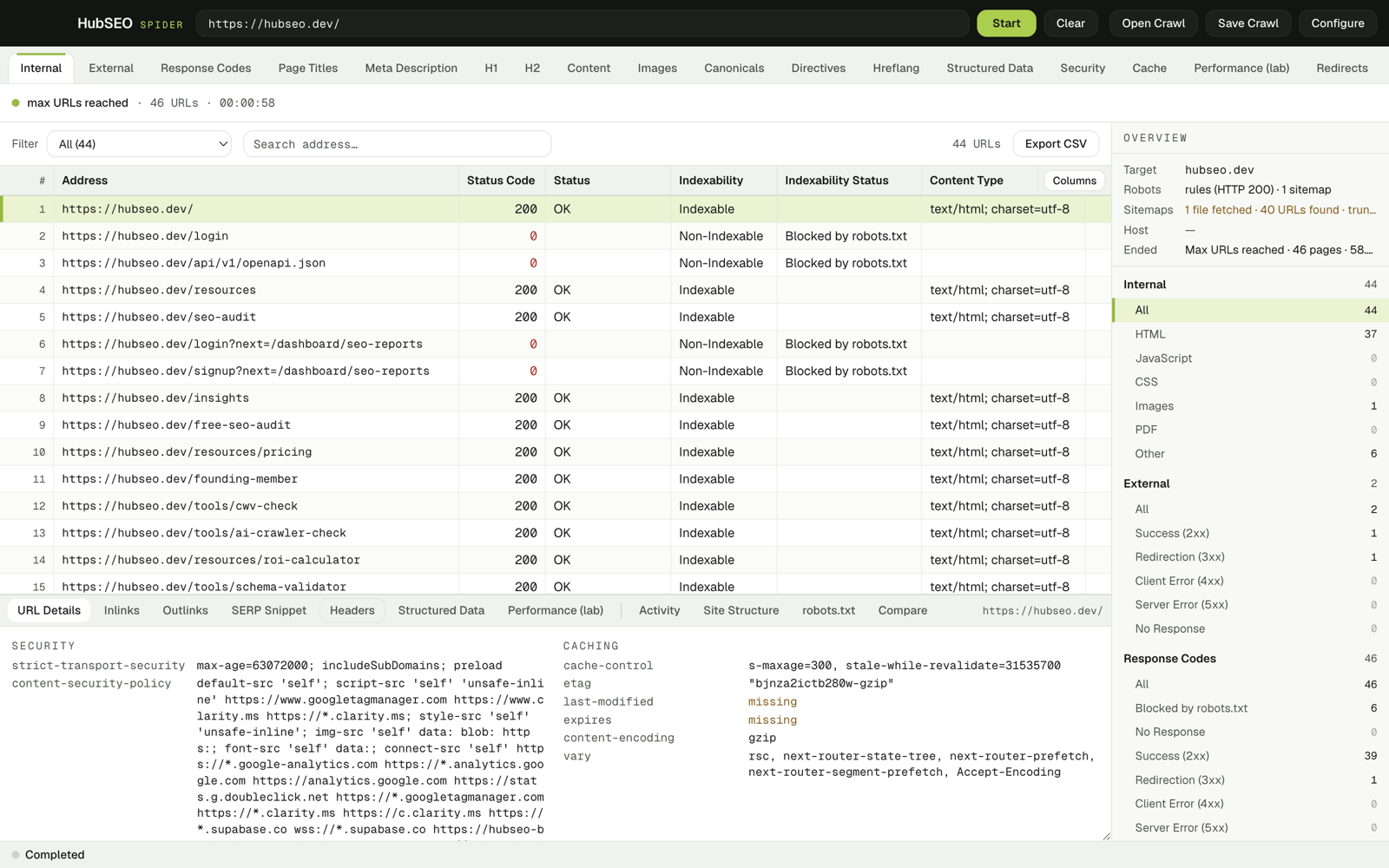Open the Outlinks detail tab
The image size is (1389, 868).
tap(185, 610)
